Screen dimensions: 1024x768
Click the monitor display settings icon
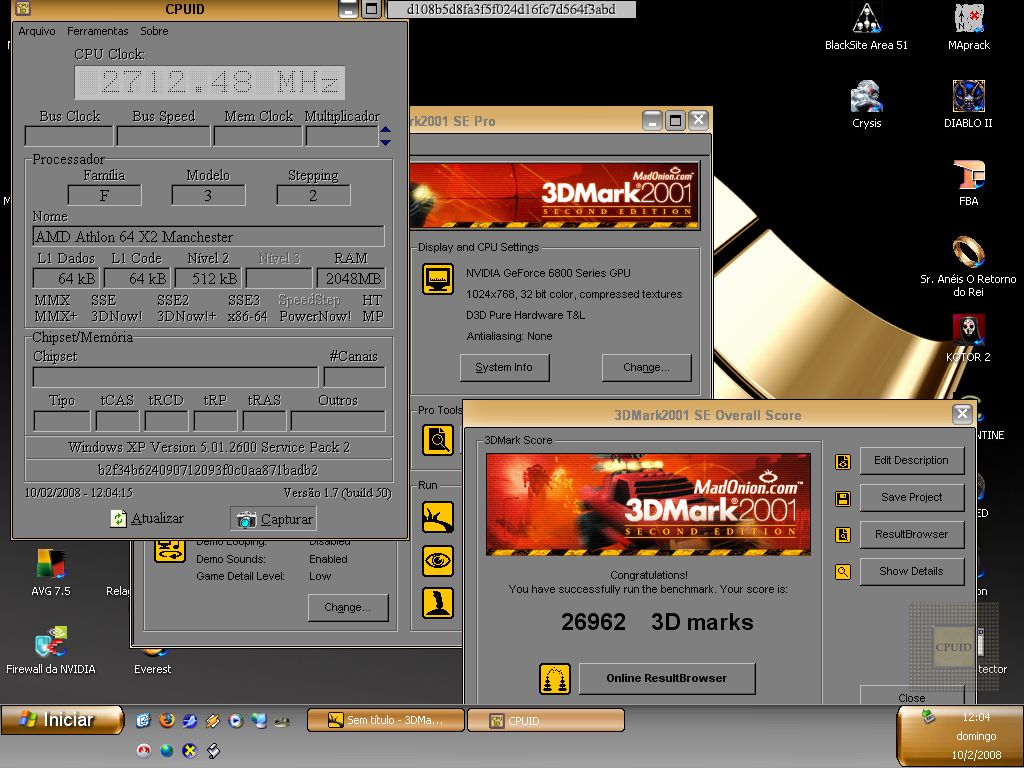438,280
